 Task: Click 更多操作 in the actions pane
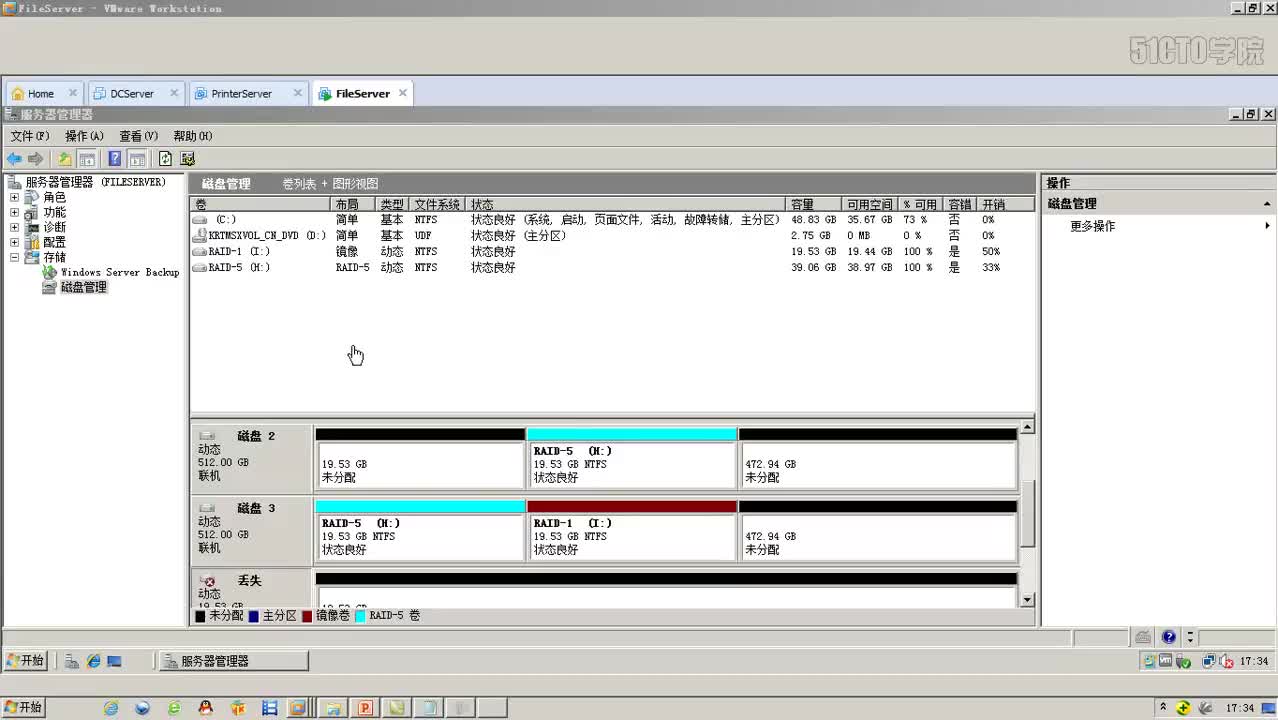point(1092,226)
